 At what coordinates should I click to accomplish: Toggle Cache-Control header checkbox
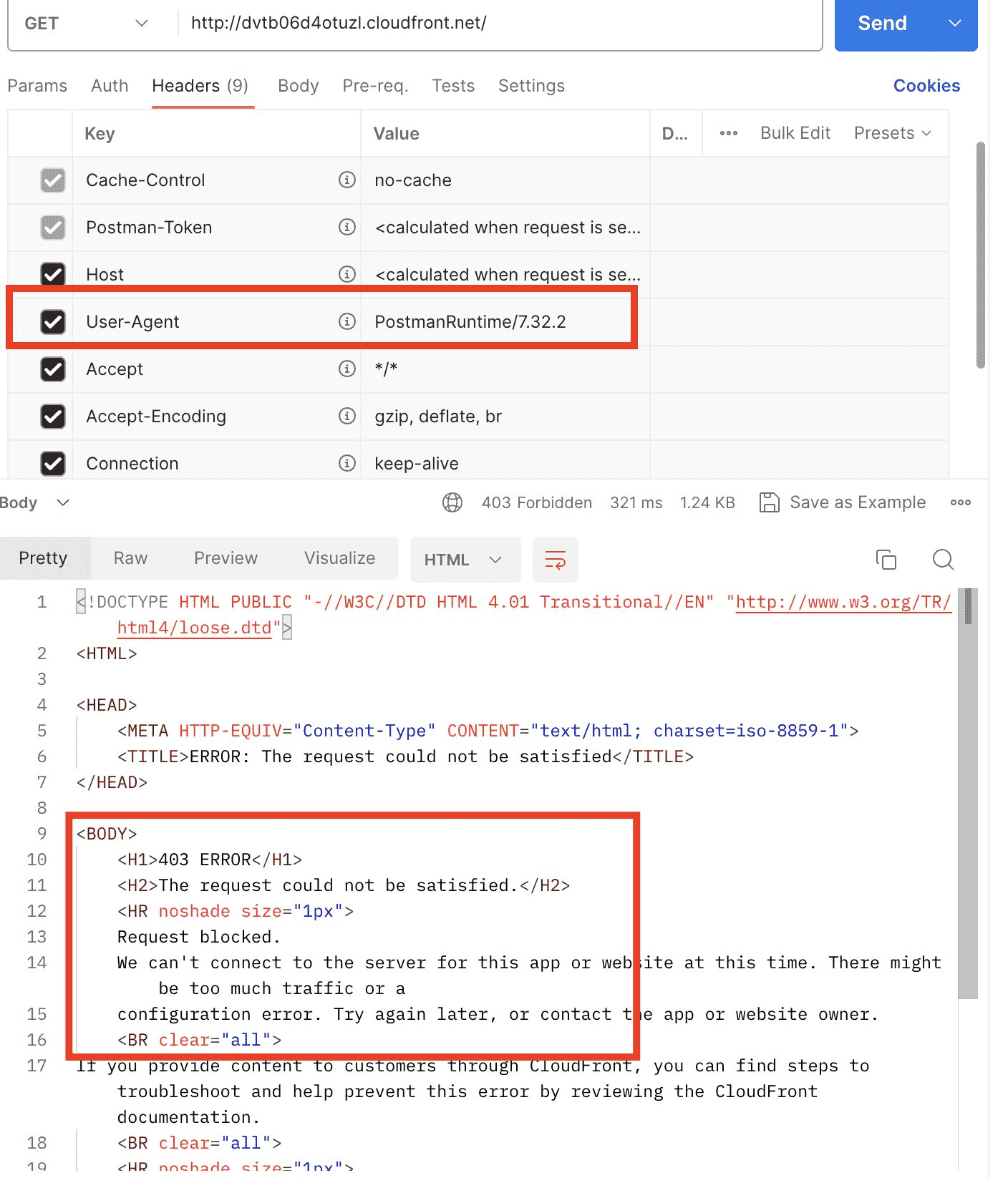(53, 180)
